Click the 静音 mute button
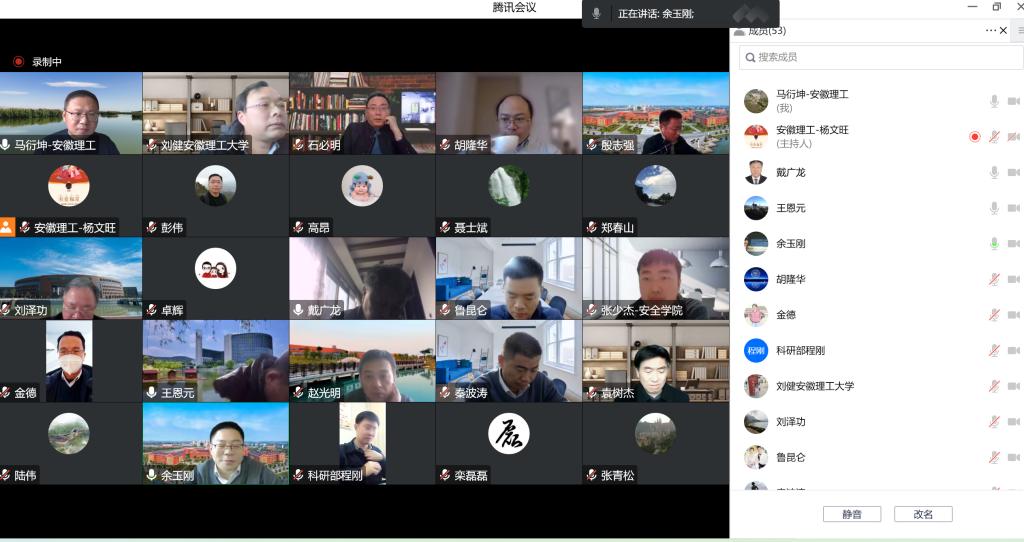1024x542 pixels. (851, 514)
